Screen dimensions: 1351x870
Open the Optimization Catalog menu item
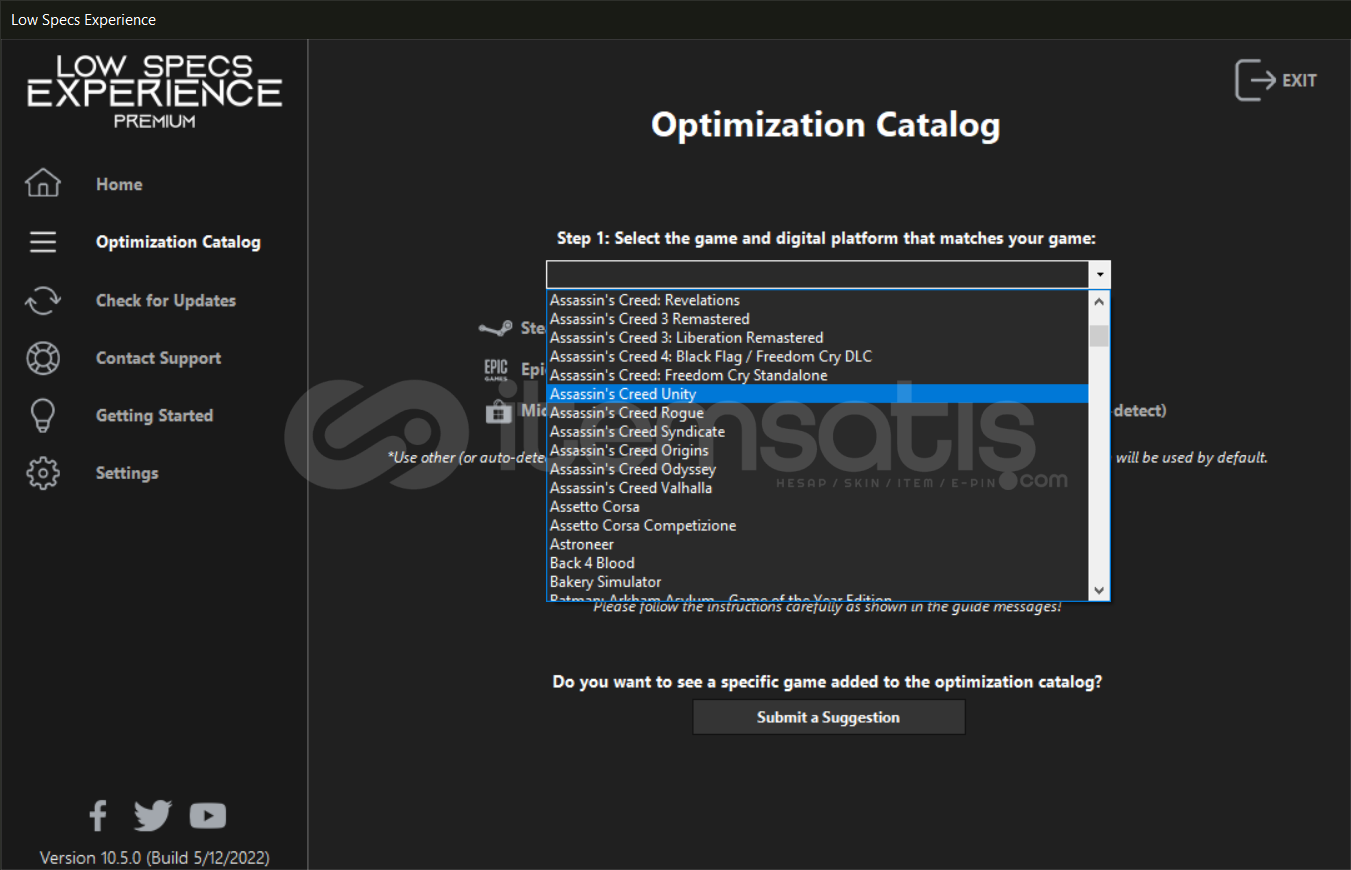(178, 242)
